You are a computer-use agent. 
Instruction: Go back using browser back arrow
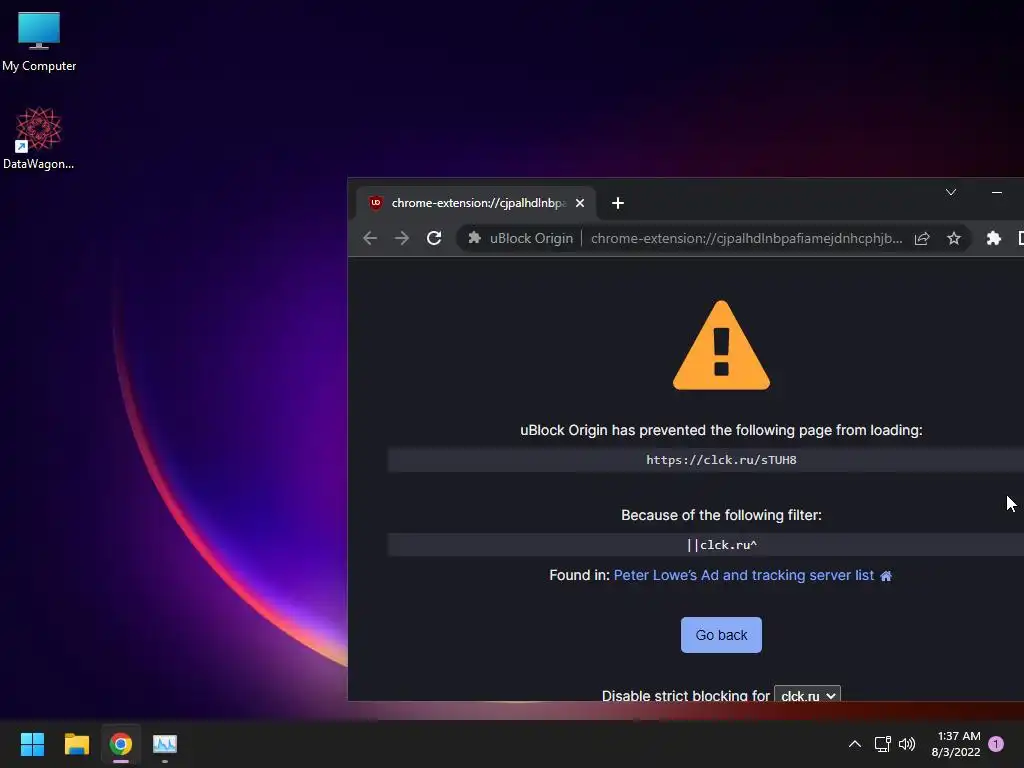[370, 238]
